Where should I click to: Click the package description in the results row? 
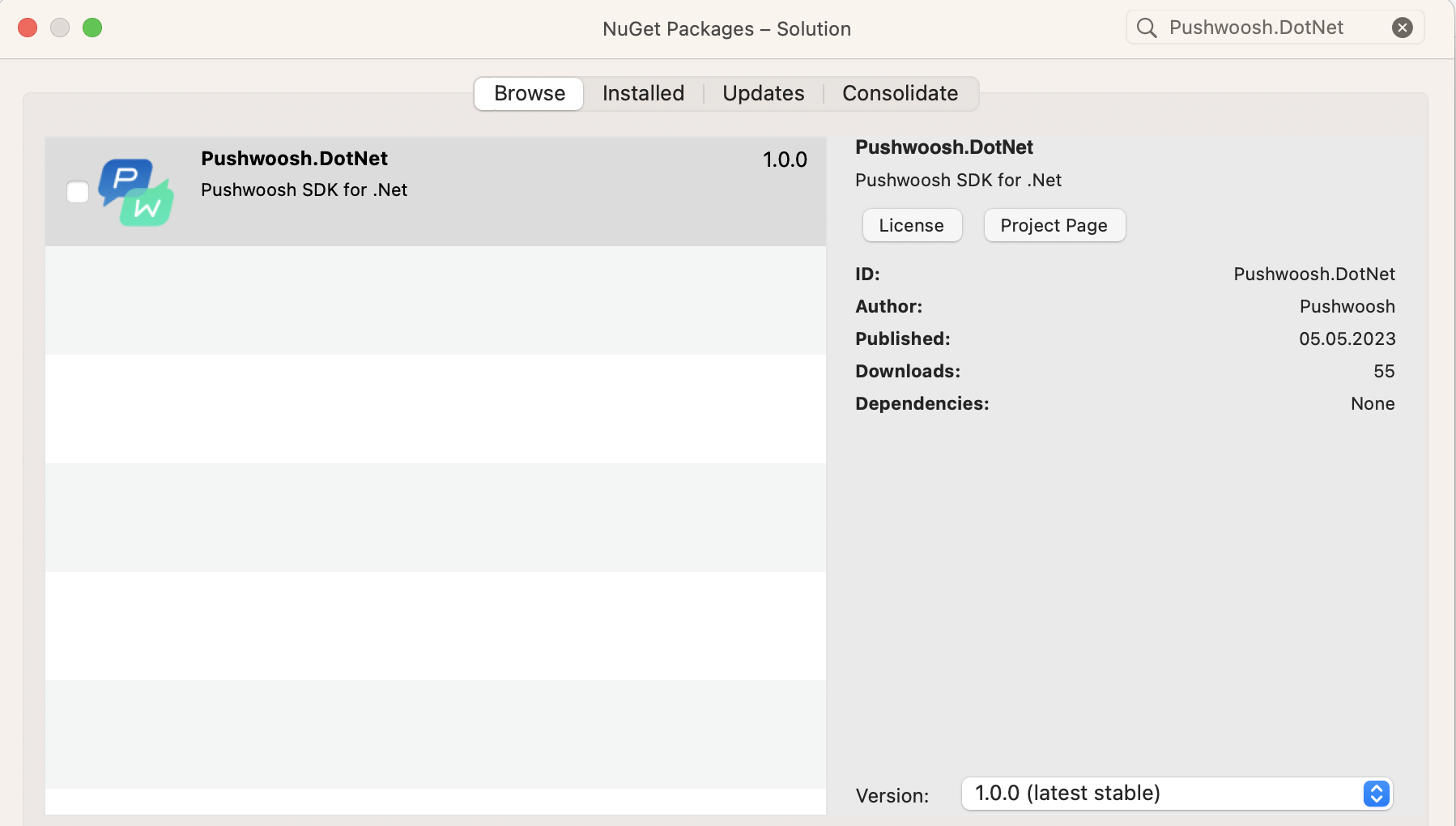pos(304,190)
